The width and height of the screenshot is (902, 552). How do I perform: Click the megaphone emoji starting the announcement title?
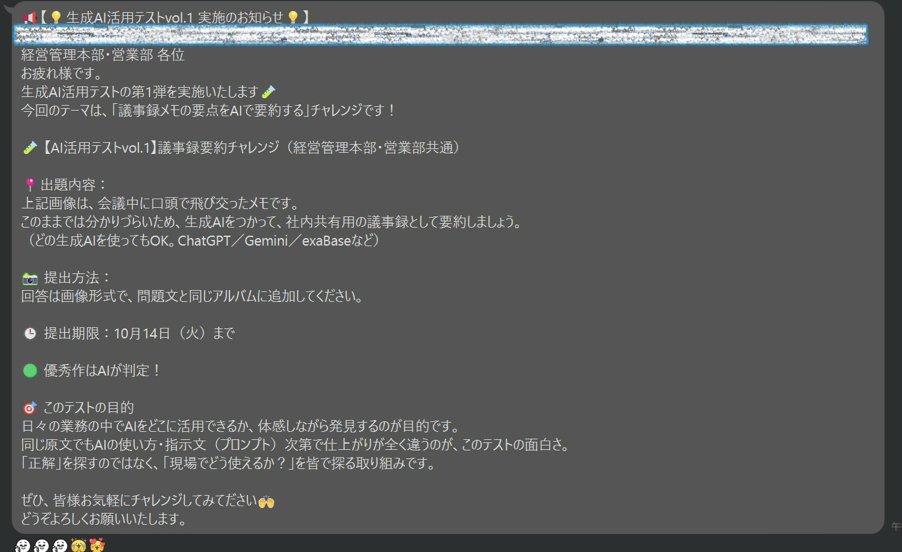pyautogui.click(x=28, y=17)
